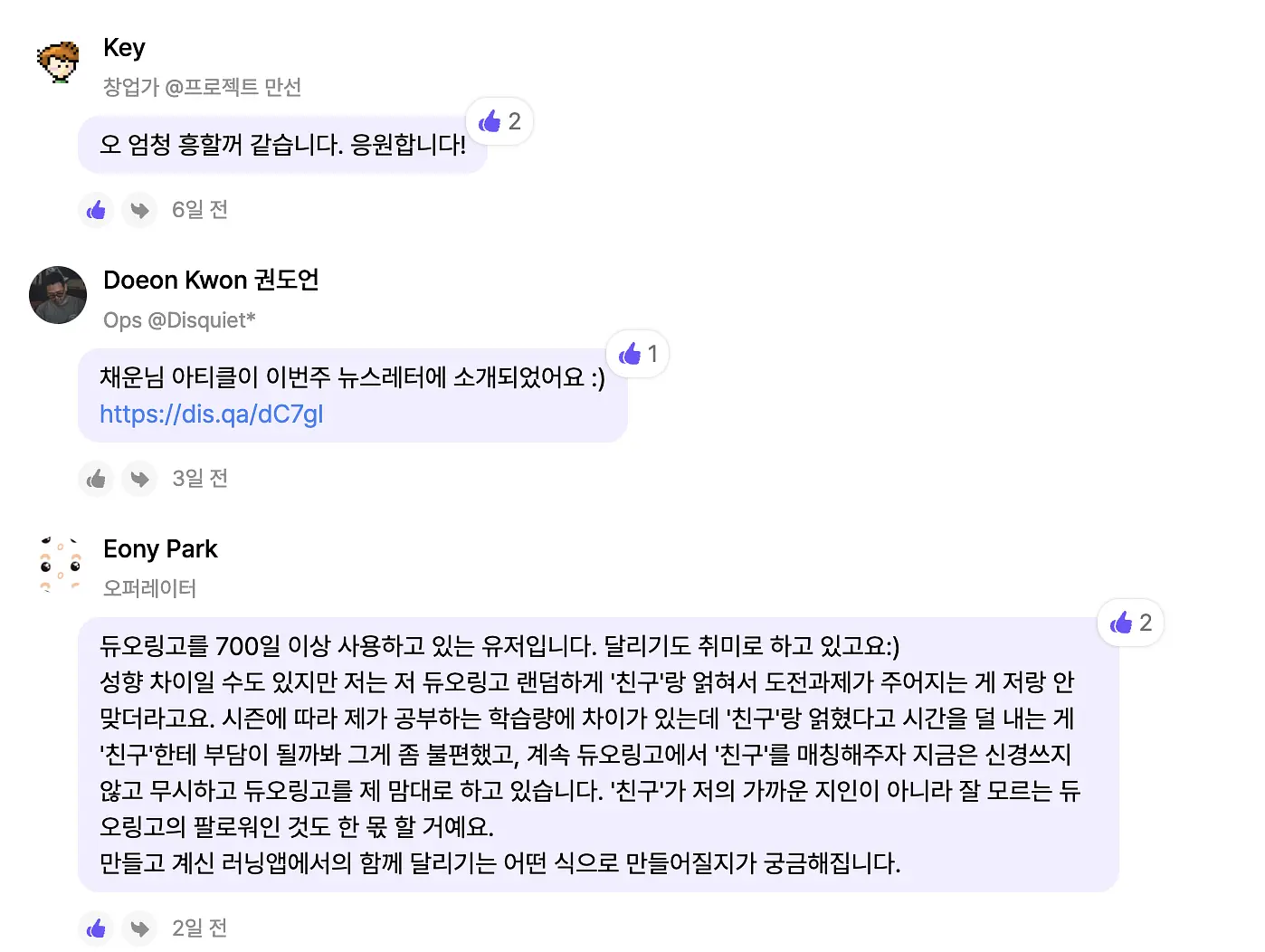Like Eony Park's comment with thumbs-up
The height and width of the screenshot is (952, 1265).
[96, 928]
